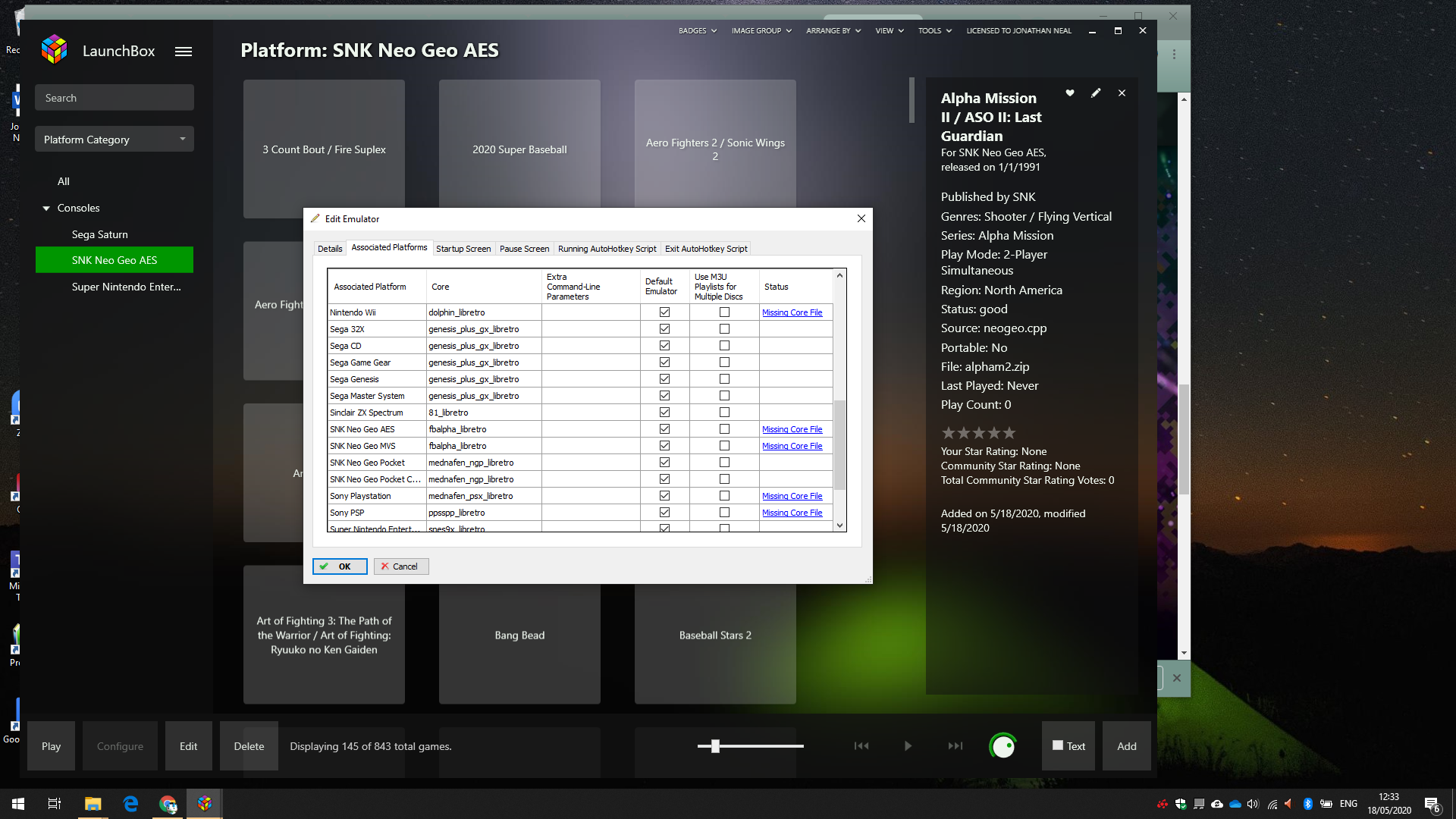Open Missing Core File link for Nintendo Wii
Image resolution: width=1456 pixels, height=819 pixels.
pyautogui.click(x=792, y=312)
